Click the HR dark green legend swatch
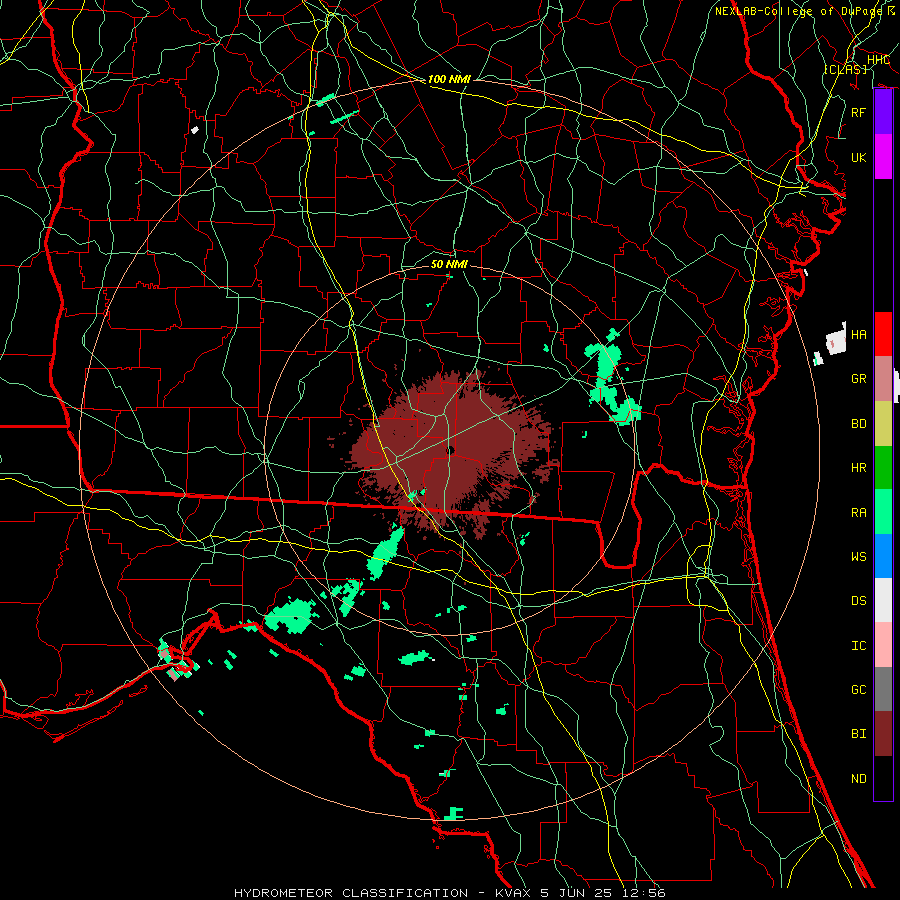 pos(883,467)
